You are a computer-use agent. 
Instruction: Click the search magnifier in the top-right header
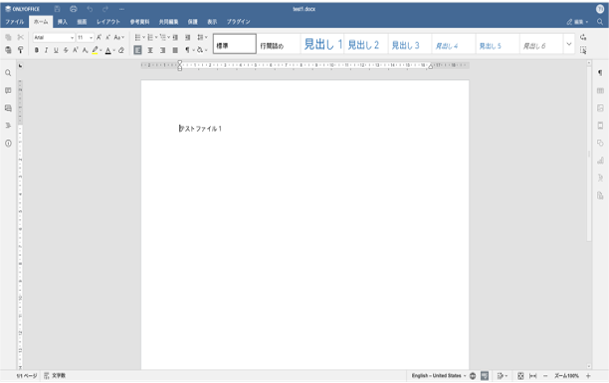click(x=600, y=22)
